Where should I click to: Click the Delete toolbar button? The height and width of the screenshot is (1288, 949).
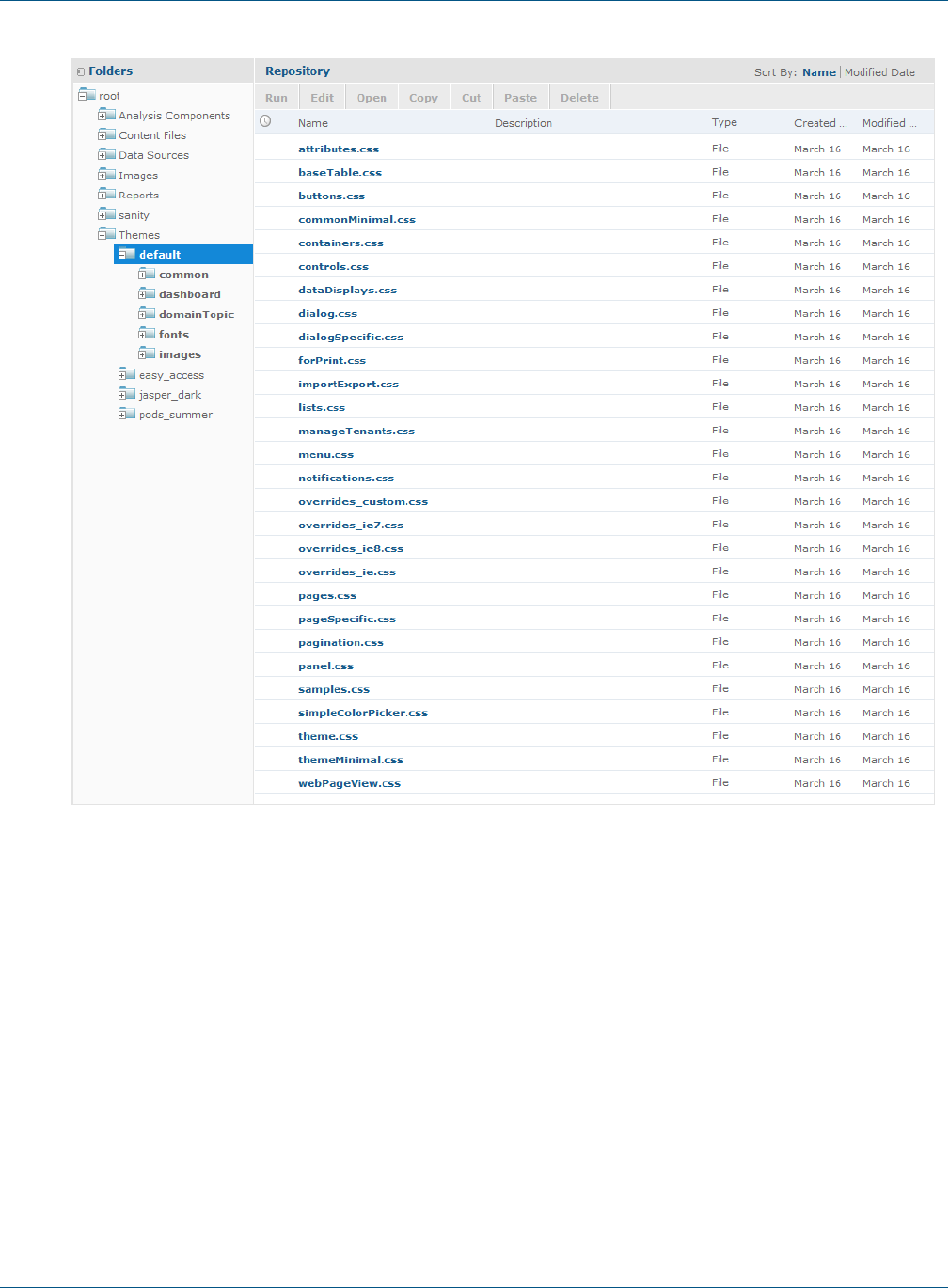(x=579, y=98)
